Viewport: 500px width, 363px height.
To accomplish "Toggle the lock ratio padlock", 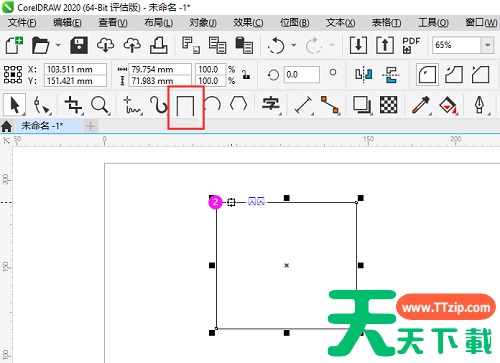I will click(x=246, y=75).
